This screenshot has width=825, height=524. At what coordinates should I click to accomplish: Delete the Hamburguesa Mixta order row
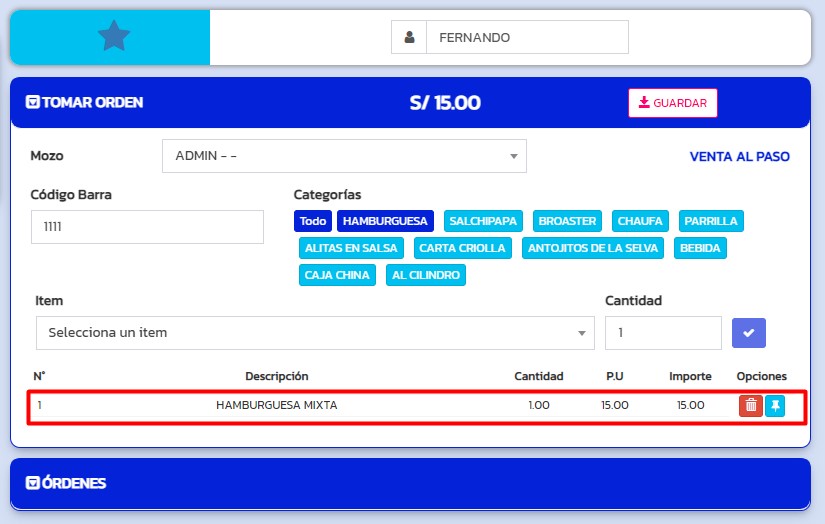point(750,405)
